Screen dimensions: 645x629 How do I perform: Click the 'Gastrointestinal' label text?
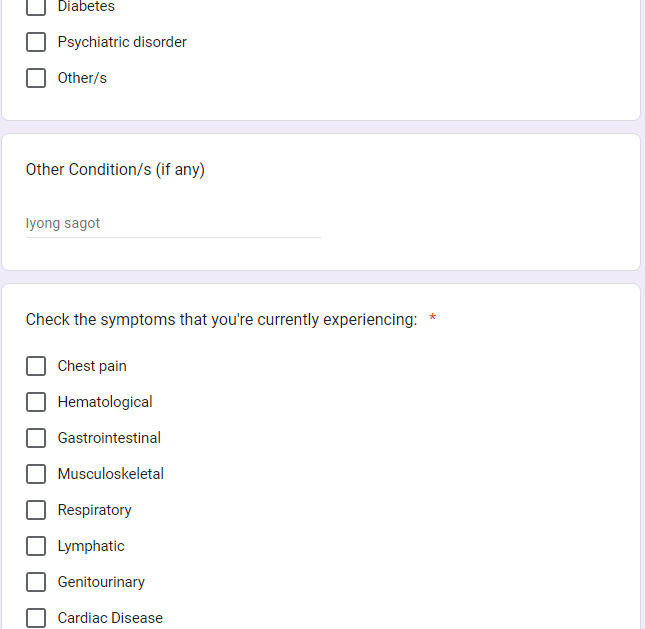tap(109, 438)
